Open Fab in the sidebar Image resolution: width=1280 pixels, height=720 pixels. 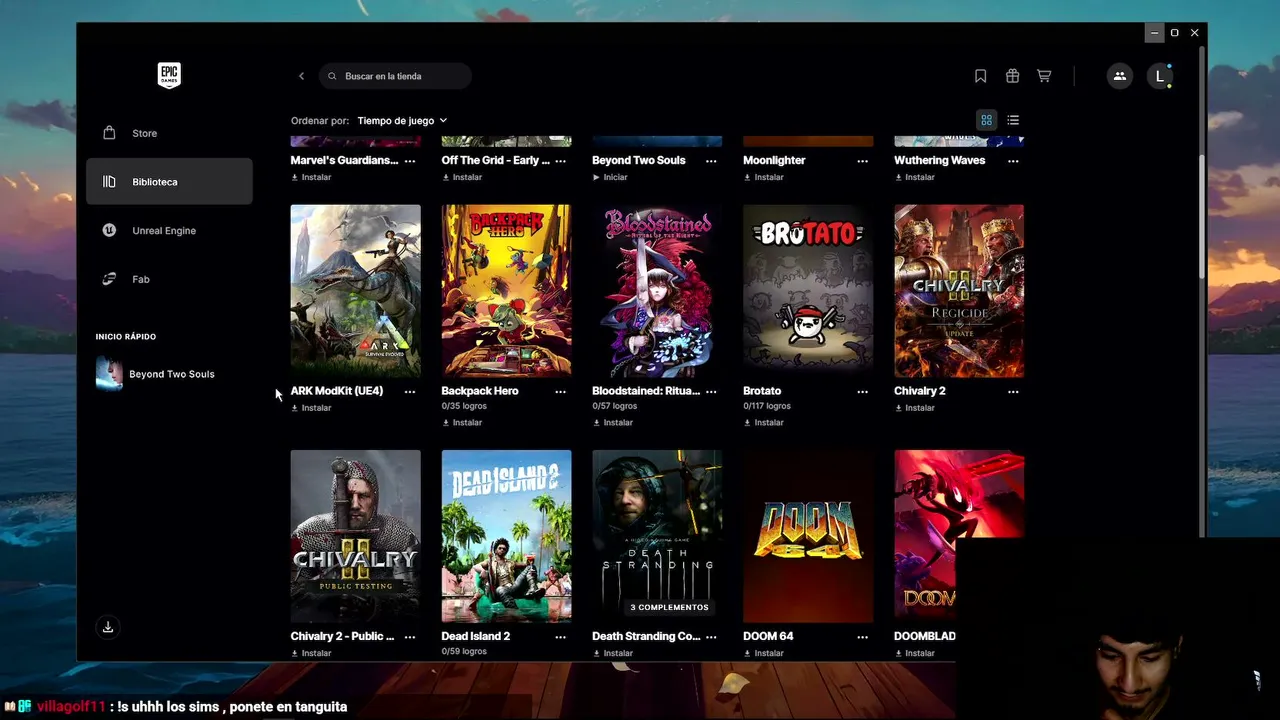[169, 279]
